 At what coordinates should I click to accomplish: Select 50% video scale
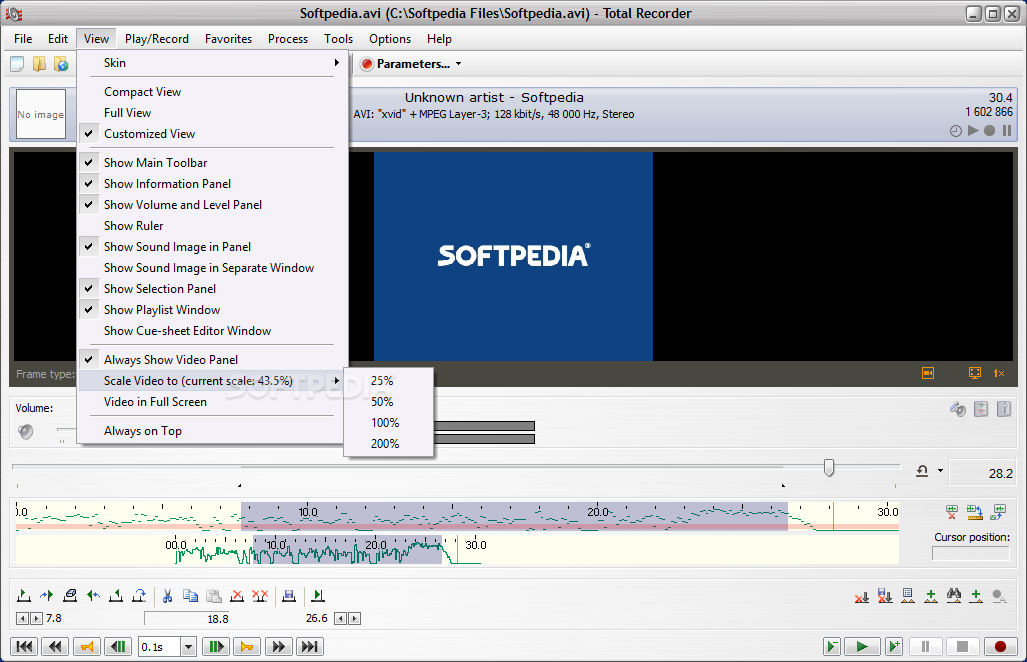coord(388,401)
